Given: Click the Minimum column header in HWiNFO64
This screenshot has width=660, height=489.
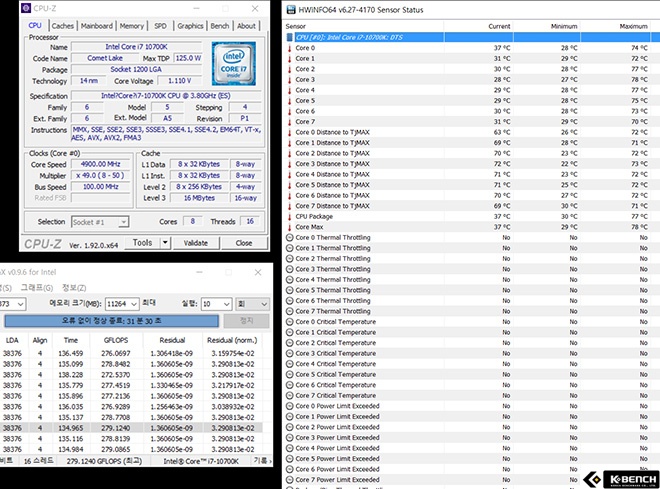Looking at the screenshot, I should pyautogui.click(x=546, y=26).
